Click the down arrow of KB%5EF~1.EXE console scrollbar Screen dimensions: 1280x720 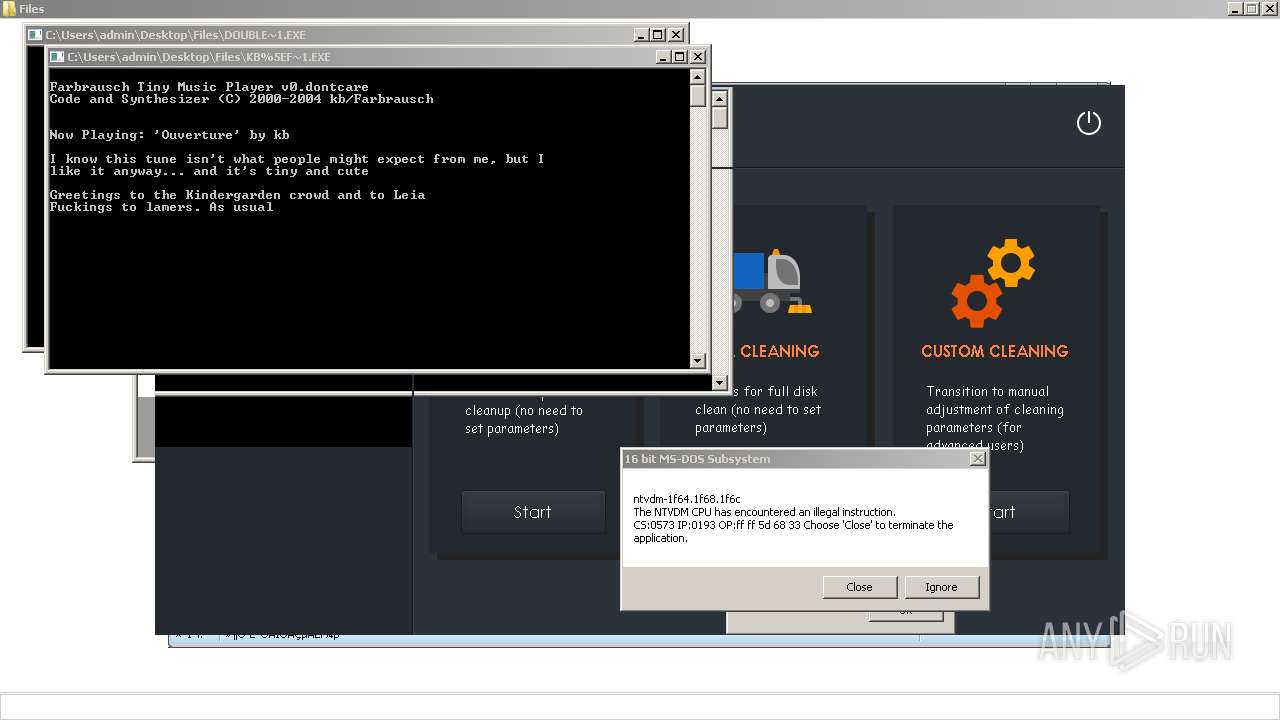(x=698, y=361)
